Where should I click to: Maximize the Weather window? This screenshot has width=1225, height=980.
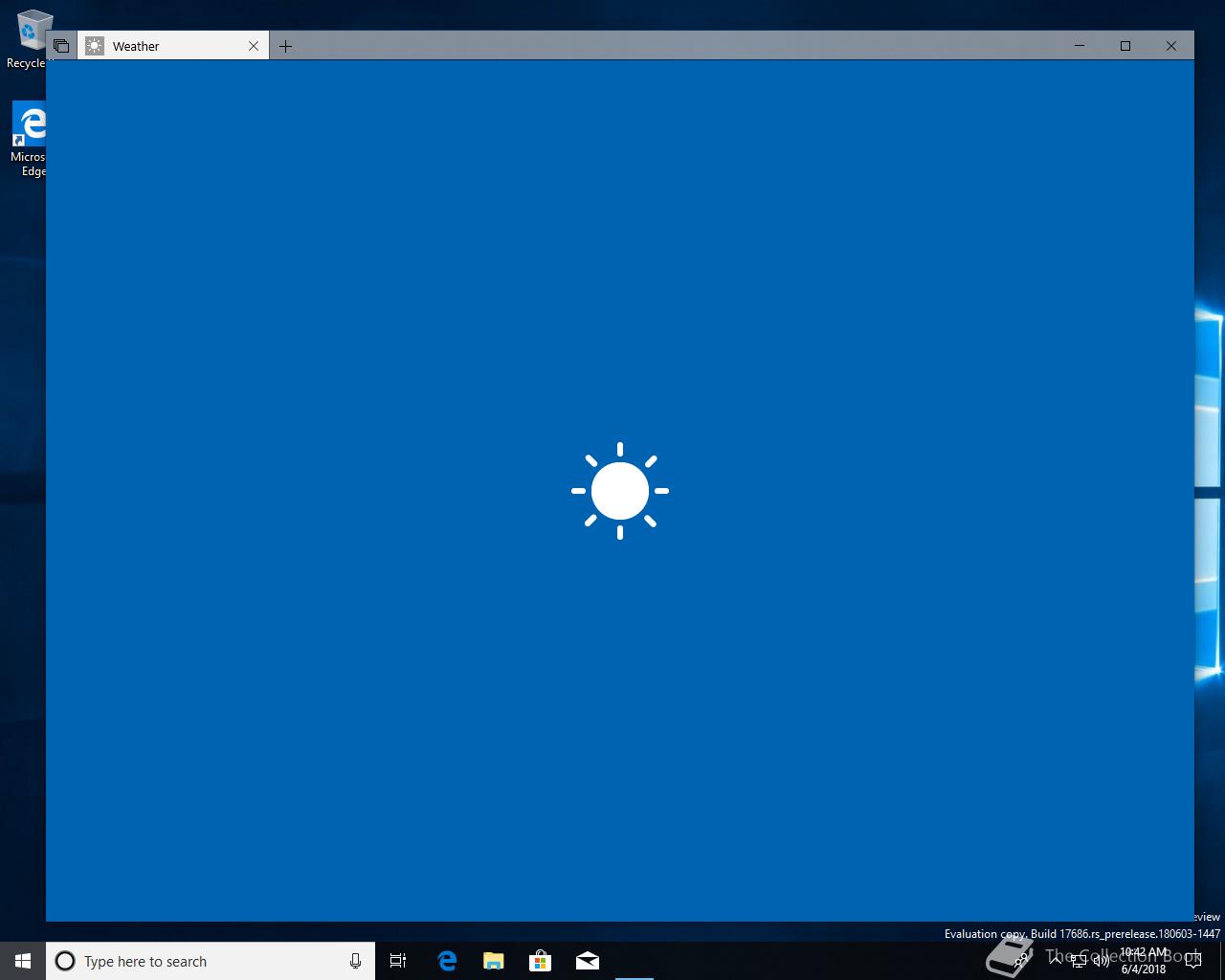tap(1125, 46)
